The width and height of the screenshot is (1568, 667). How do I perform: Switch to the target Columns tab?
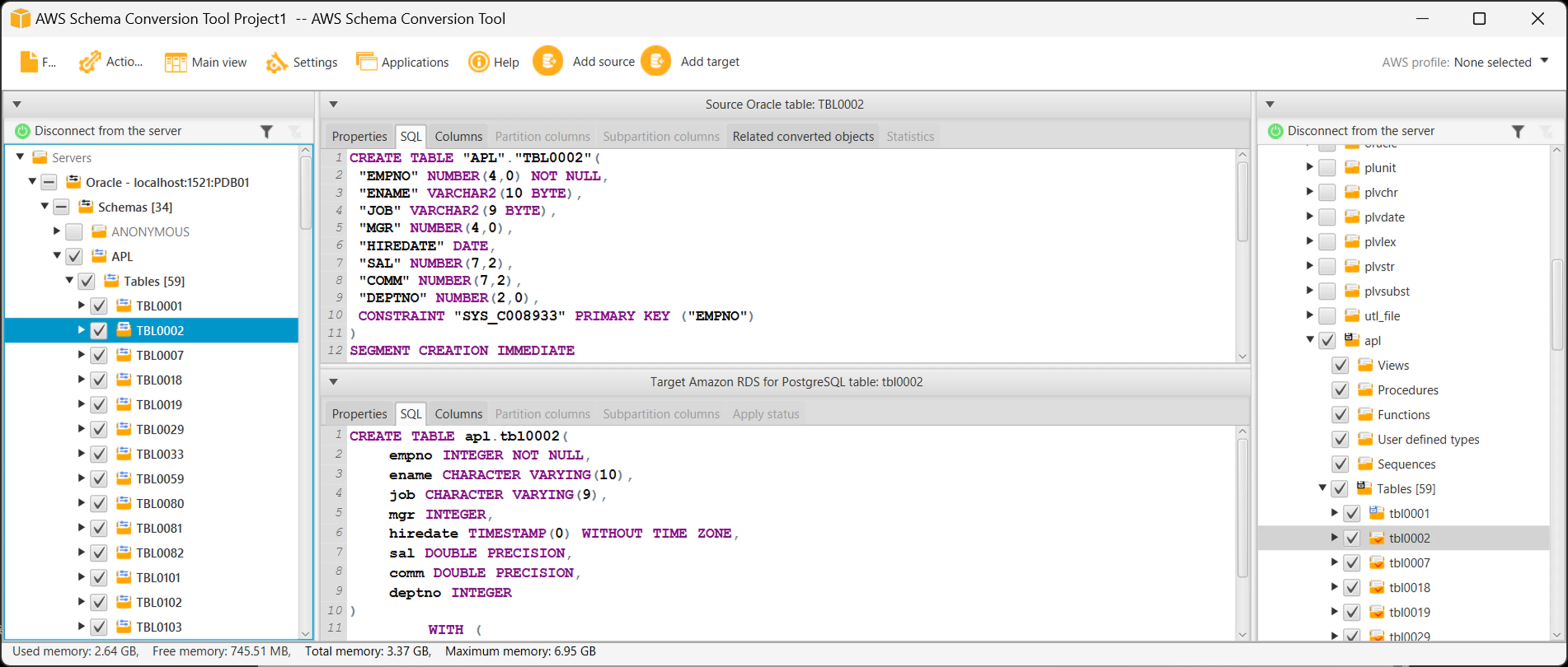[x=458, y=414]
